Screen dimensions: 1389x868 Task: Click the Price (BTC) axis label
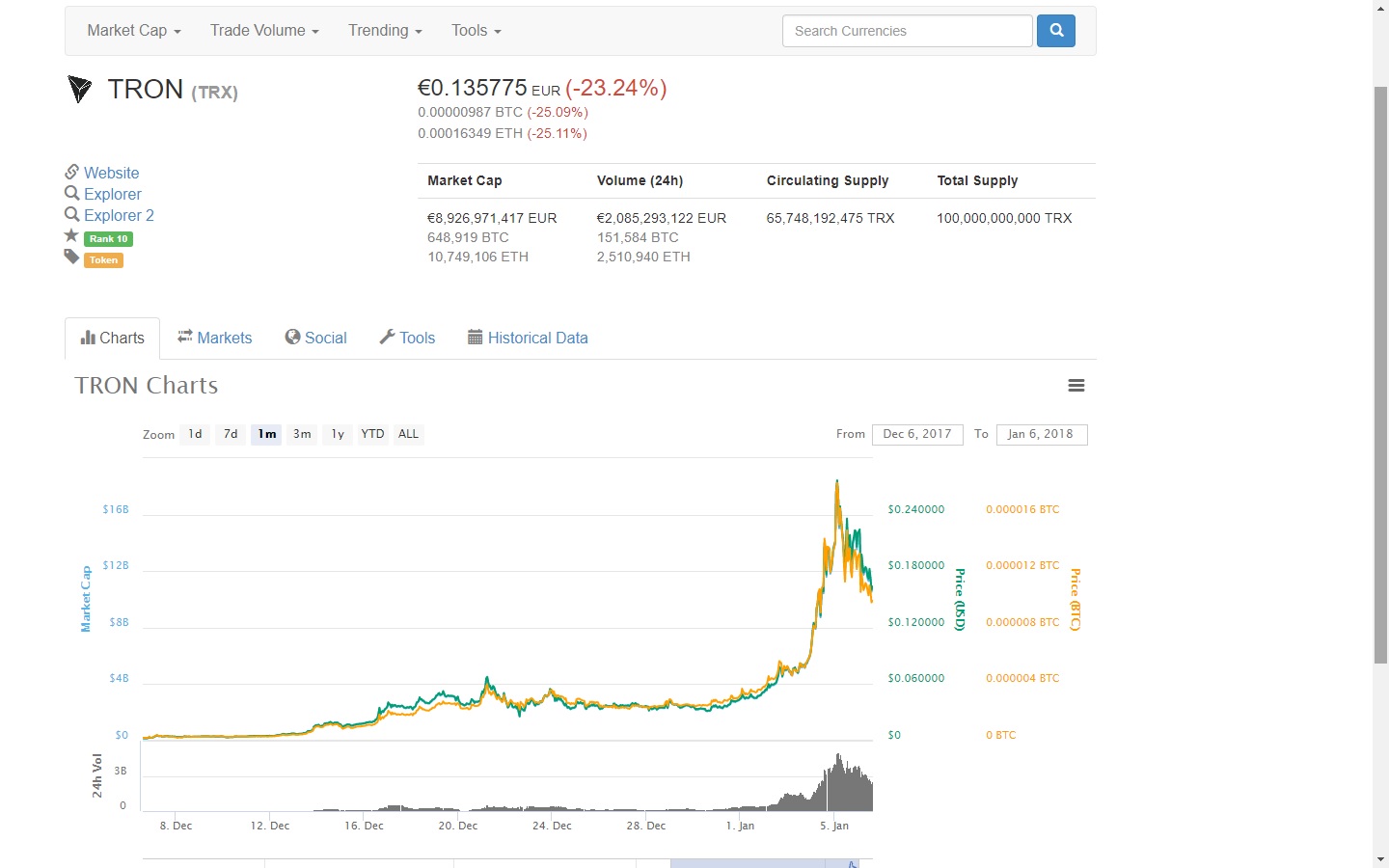[x=1076, y=599]
